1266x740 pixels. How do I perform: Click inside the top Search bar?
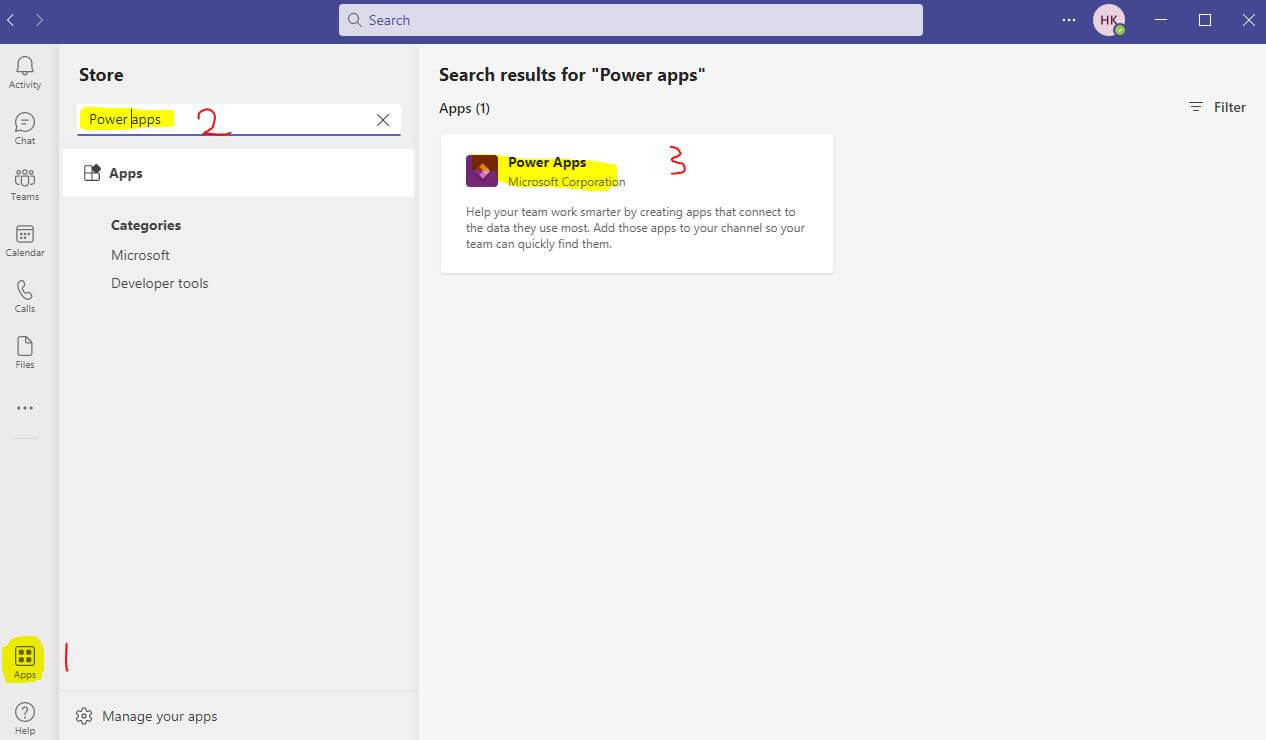coord(631,19)
